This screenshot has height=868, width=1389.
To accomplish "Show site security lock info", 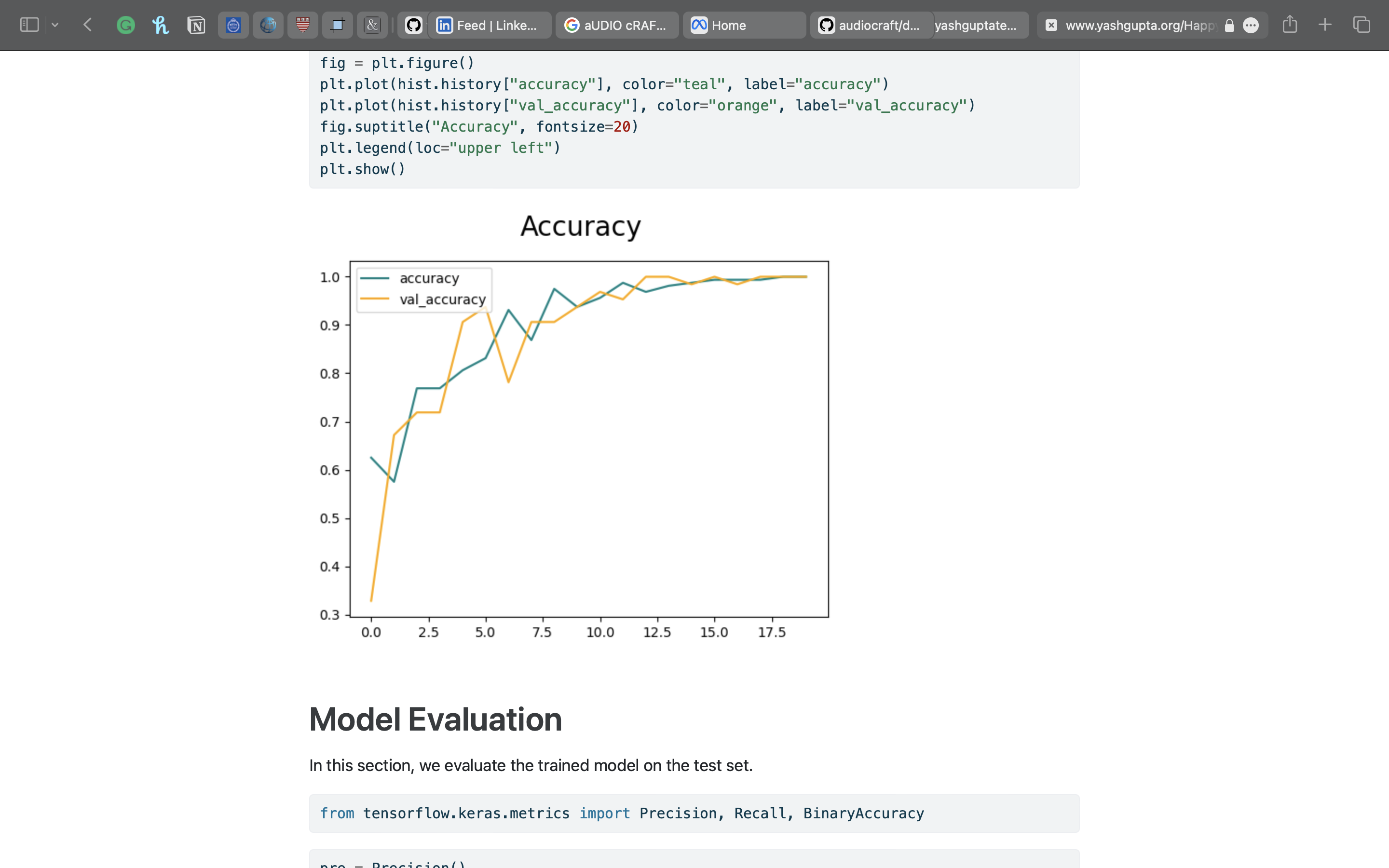I will coord(1229,25).
